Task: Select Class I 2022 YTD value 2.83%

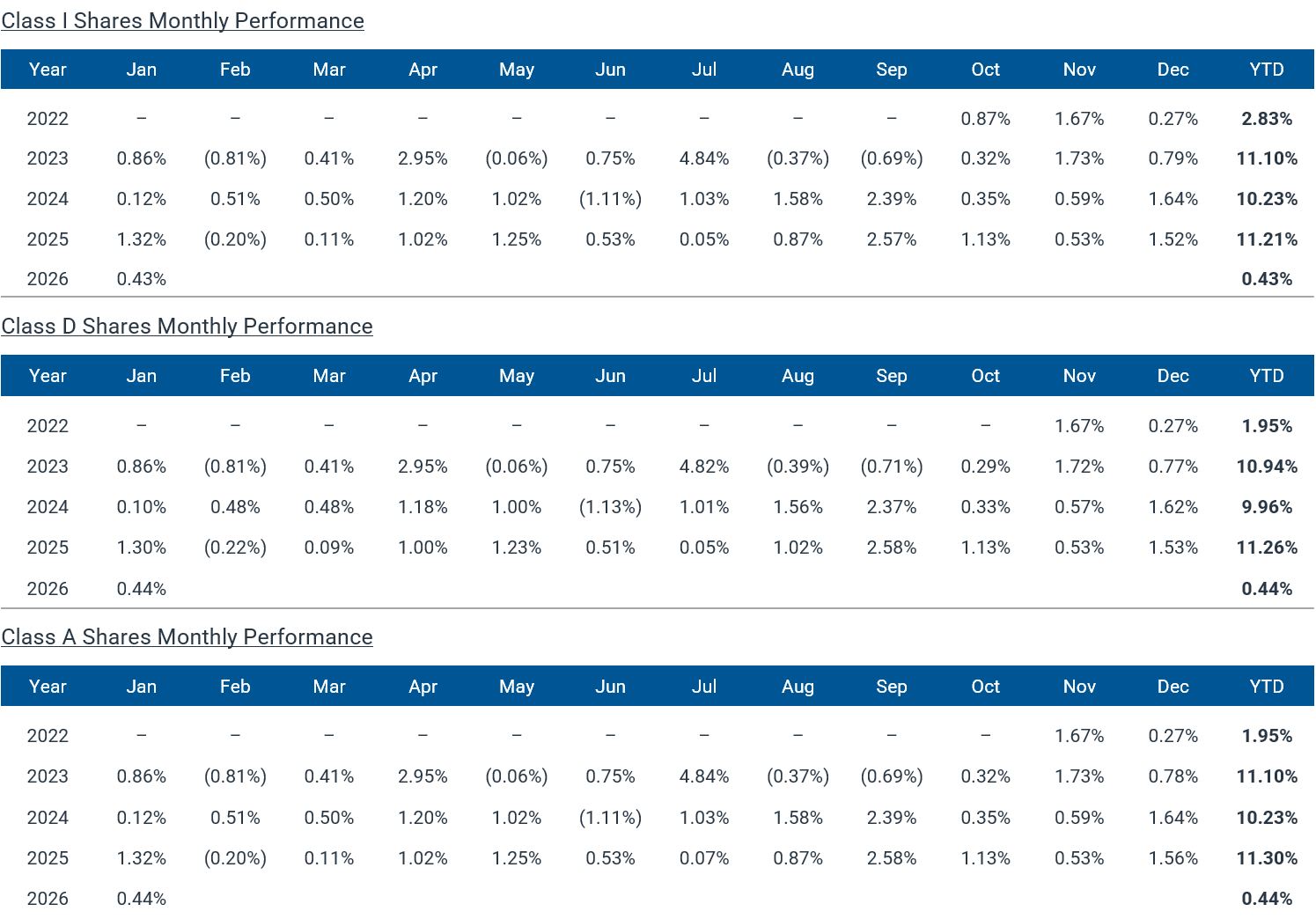Action: pos(1266,119)
